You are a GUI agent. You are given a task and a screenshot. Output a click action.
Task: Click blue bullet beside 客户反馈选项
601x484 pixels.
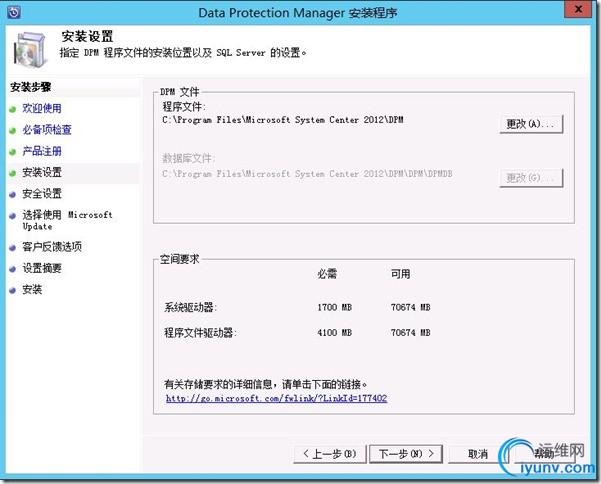(12, 248)
